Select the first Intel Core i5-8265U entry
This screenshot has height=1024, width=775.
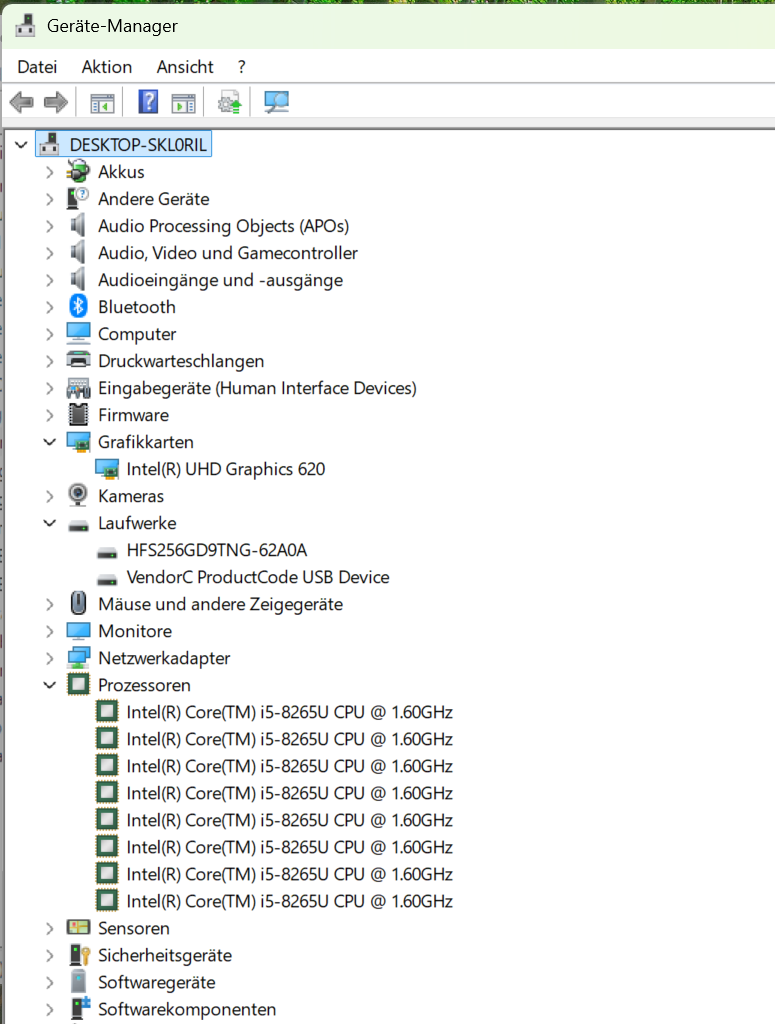pos(289,712)
